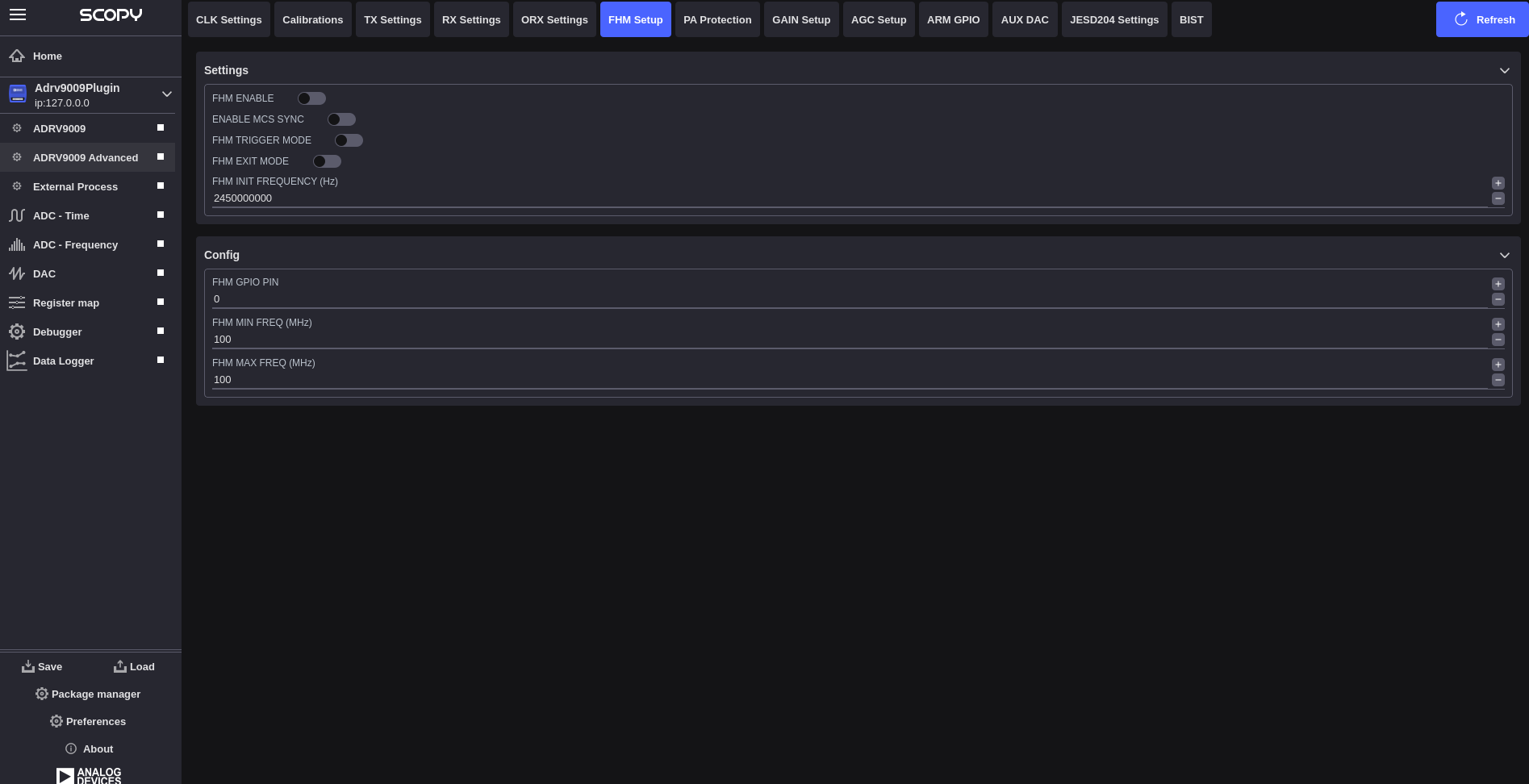Image resolution: width=1529 pixels, height=784 pixels.
Task: Click the Save icon at sidebar bottom
Action: [x=28, y=666]
